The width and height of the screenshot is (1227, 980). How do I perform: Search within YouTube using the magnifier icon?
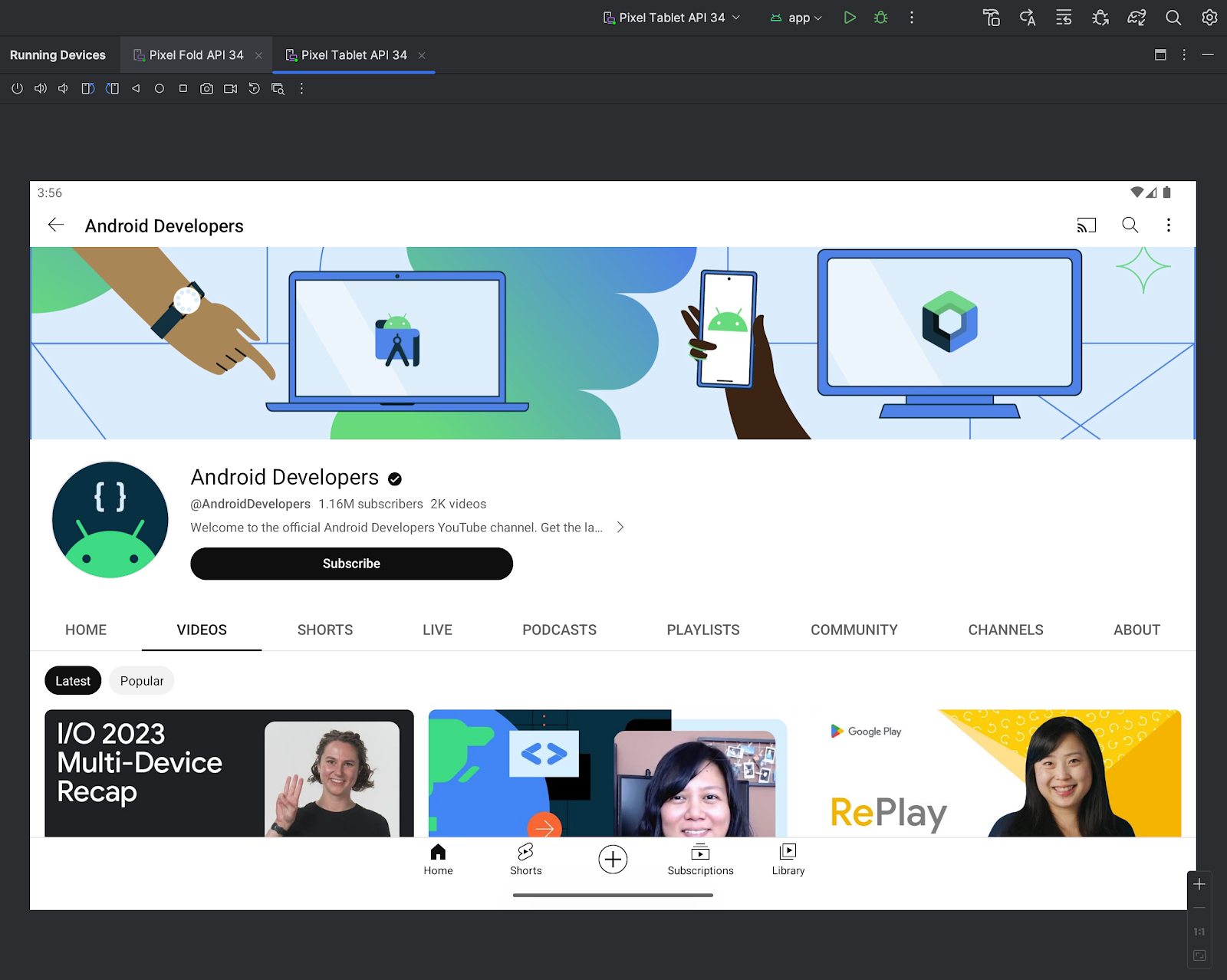(x=1130, y=225)
